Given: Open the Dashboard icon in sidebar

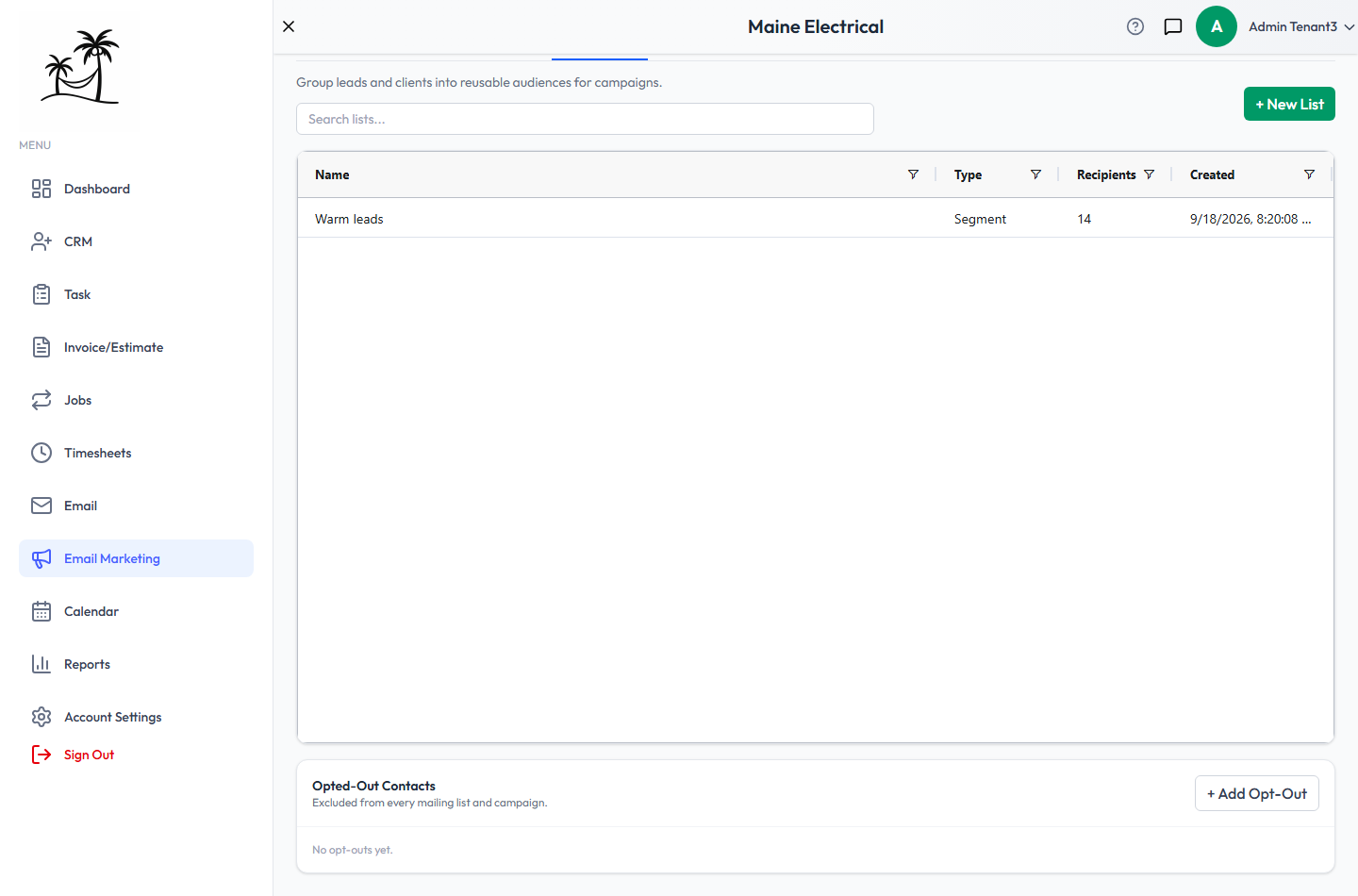Looking at the screenshot, I should (x=41, y=189).
